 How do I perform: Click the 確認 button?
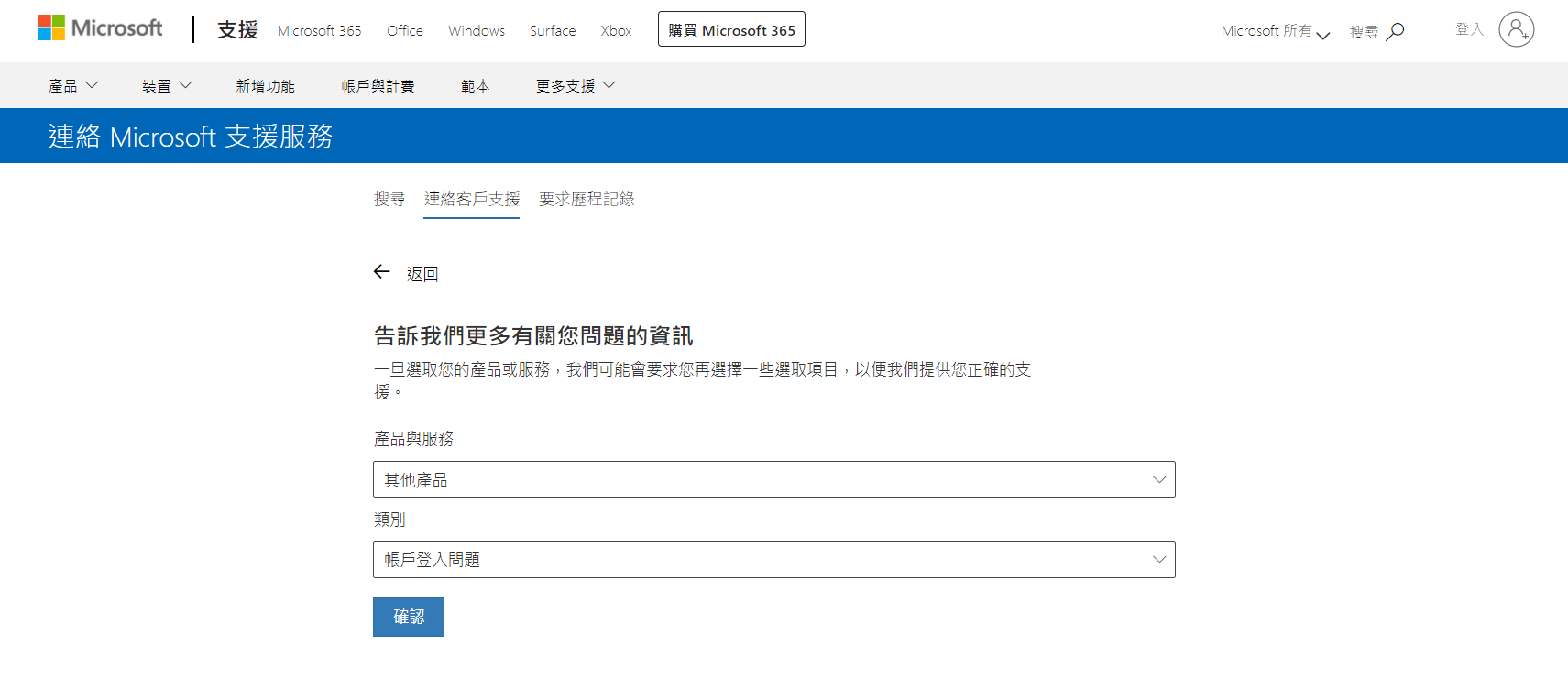[409, 617]
